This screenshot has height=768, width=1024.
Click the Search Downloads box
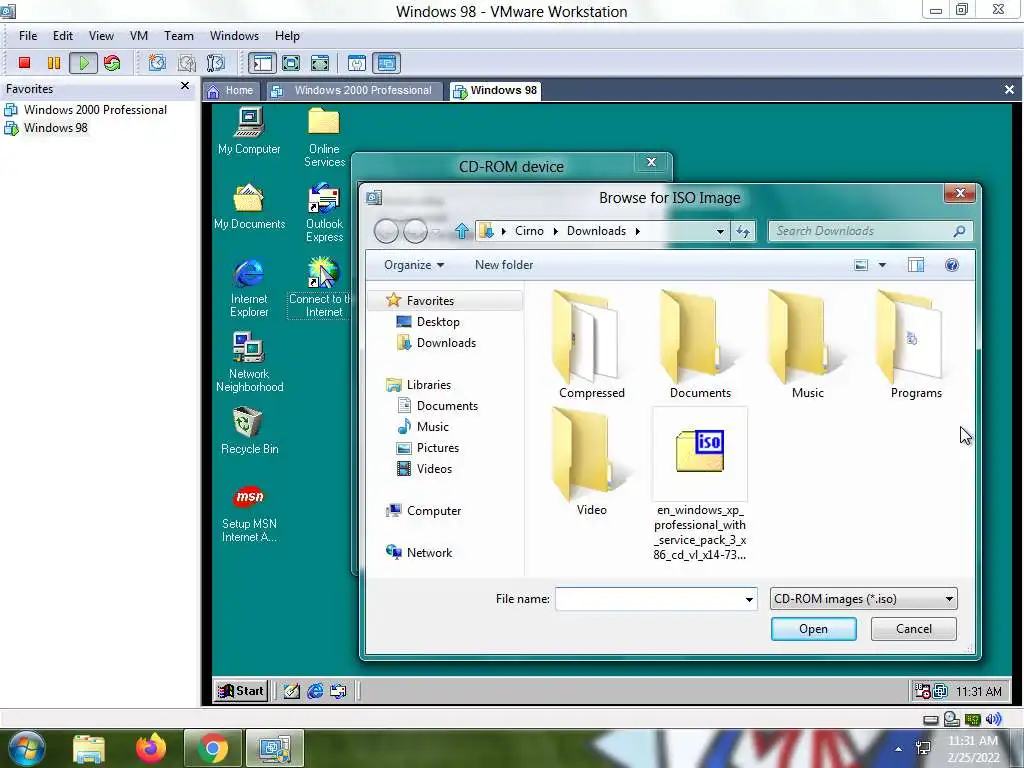870,231
